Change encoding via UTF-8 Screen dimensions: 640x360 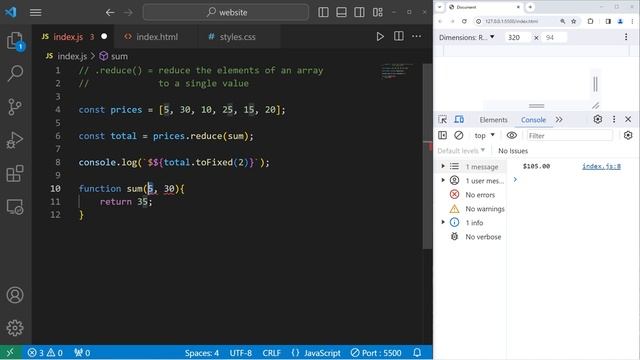tap(240, 353)
